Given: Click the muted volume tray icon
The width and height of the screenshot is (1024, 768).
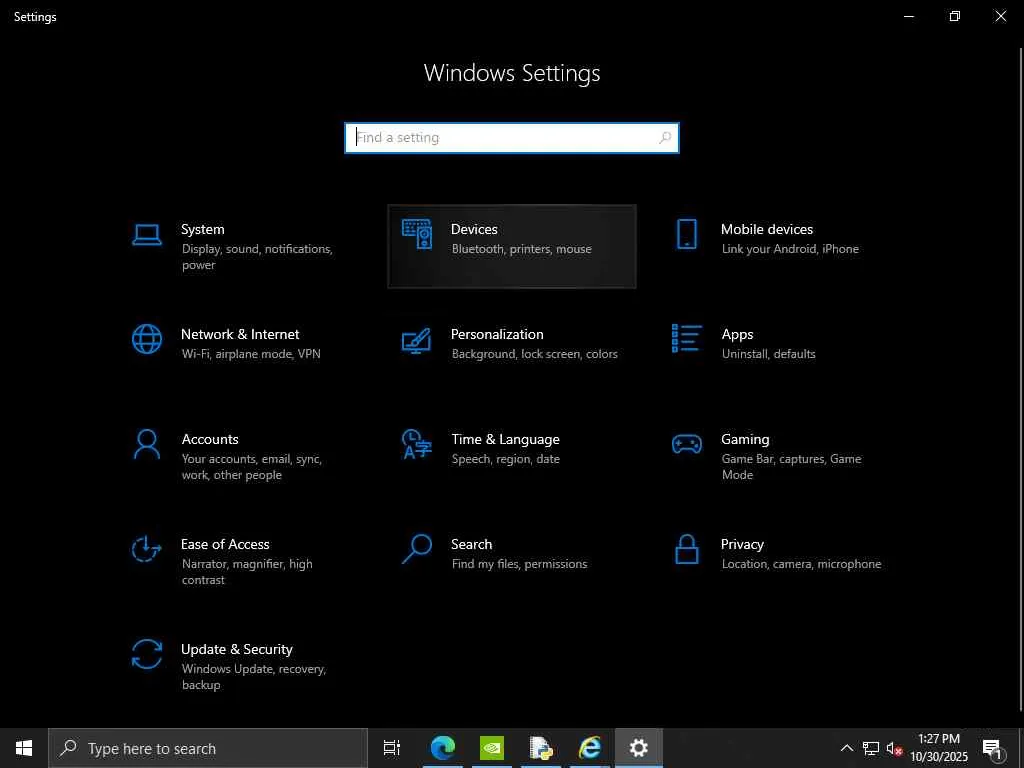Looking at the screenshot, I should pyautogui.click(x=894, y=748).
